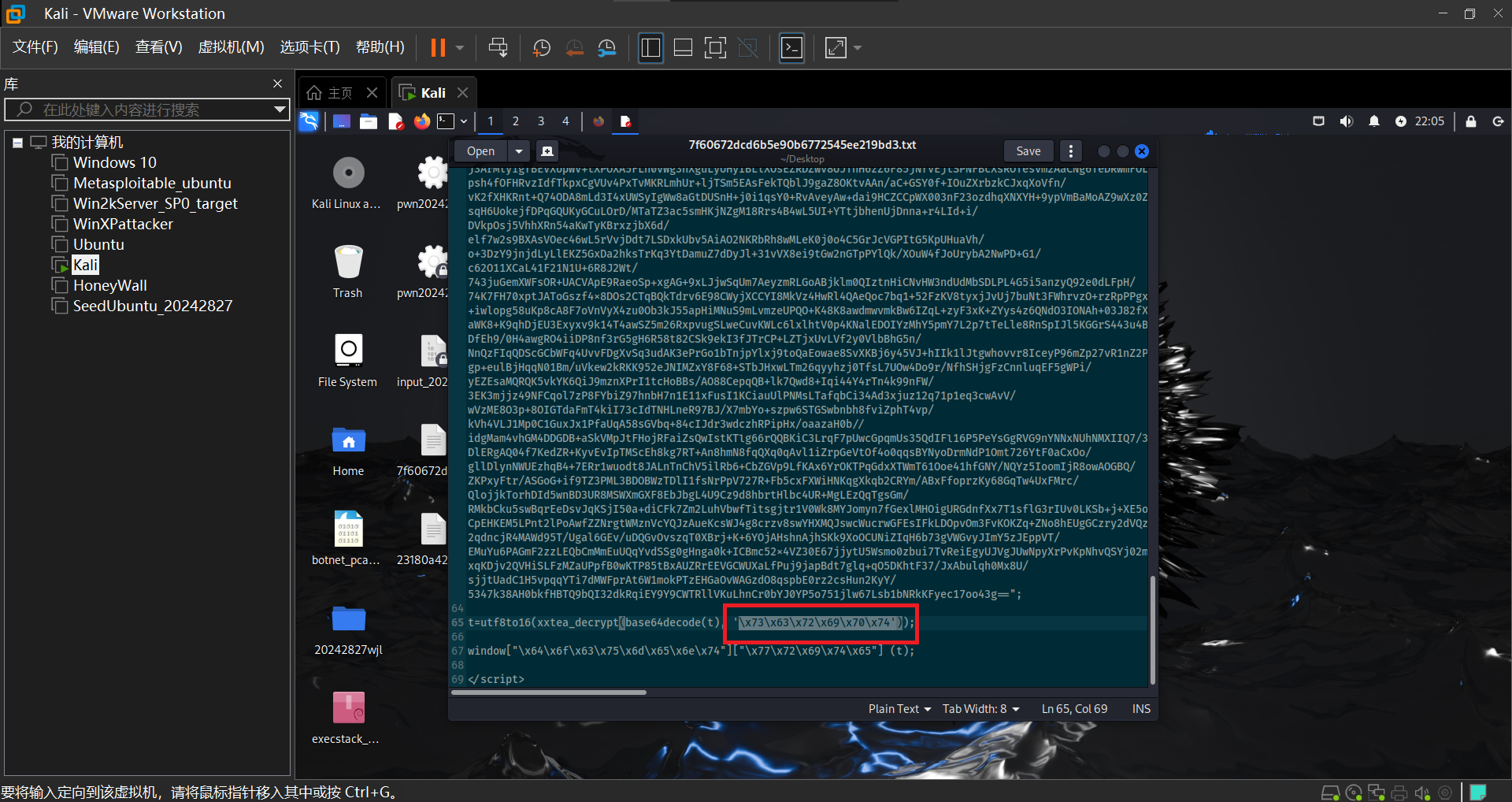Open the Plain Text language selector
This screenshot has width=1512, height=802.
(899, 709)
